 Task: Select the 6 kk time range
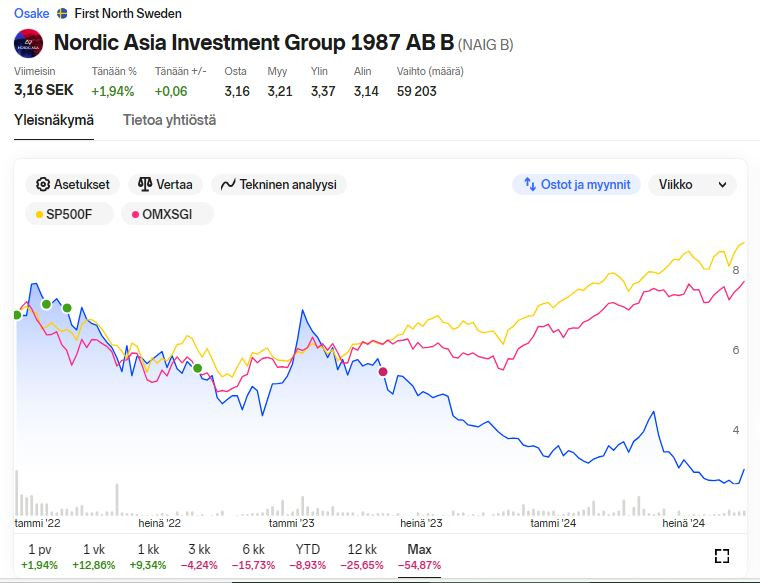(x=253, y=556)
